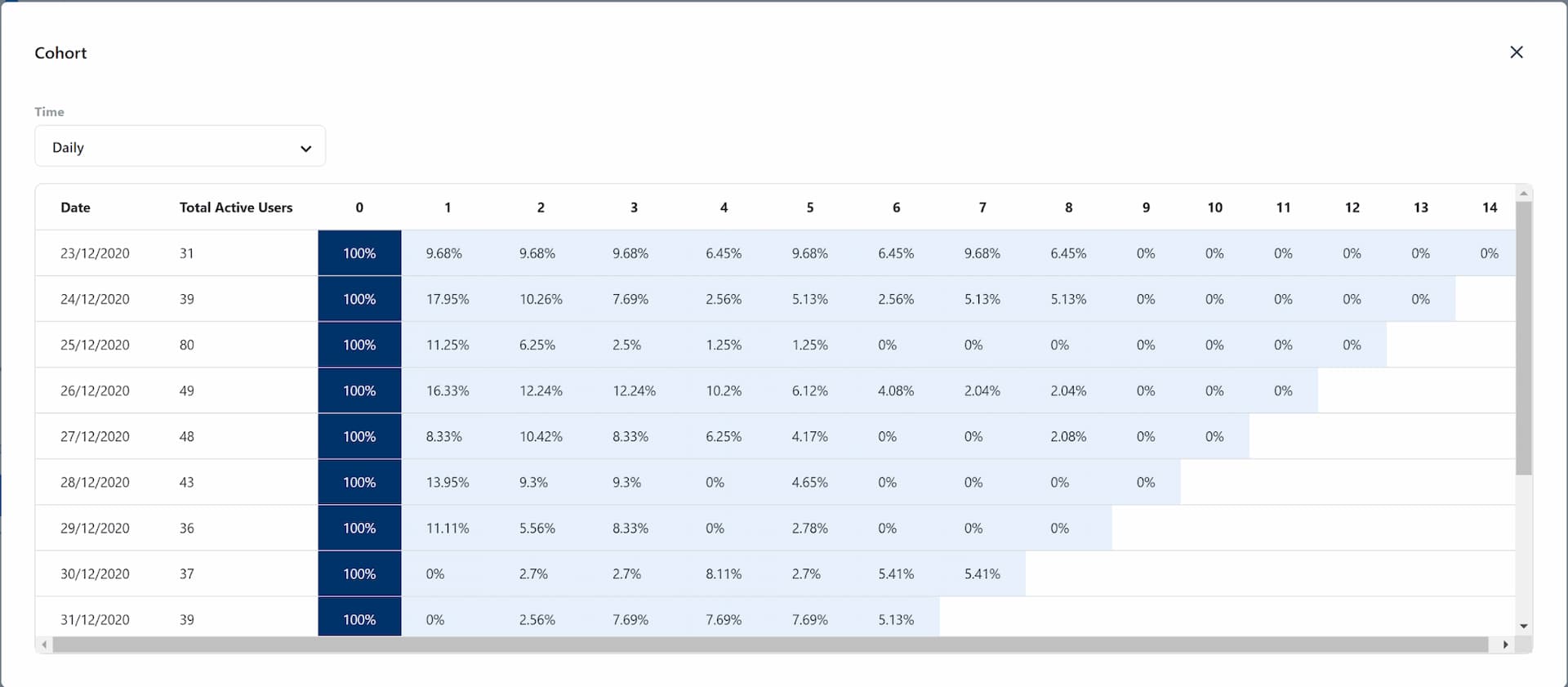Select the 25/12/2020 date row
Image resolution: width=1568 pixels, height=687 pixels.
tap(775, 345)
